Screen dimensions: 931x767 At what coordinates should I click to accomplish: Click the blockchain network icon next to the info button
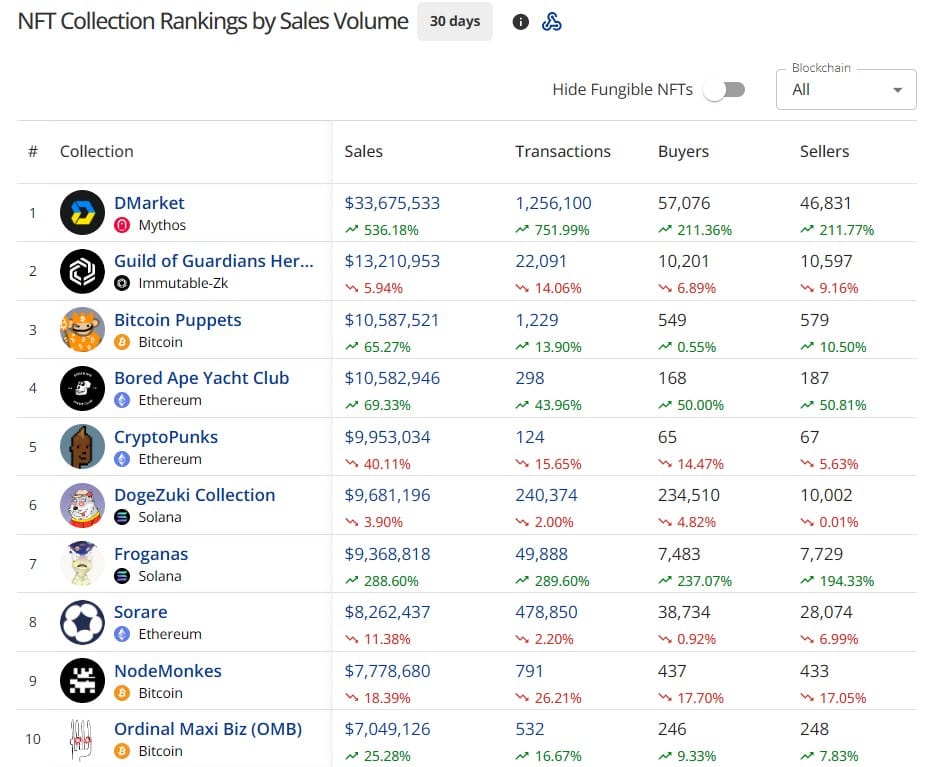click(552, 21)
